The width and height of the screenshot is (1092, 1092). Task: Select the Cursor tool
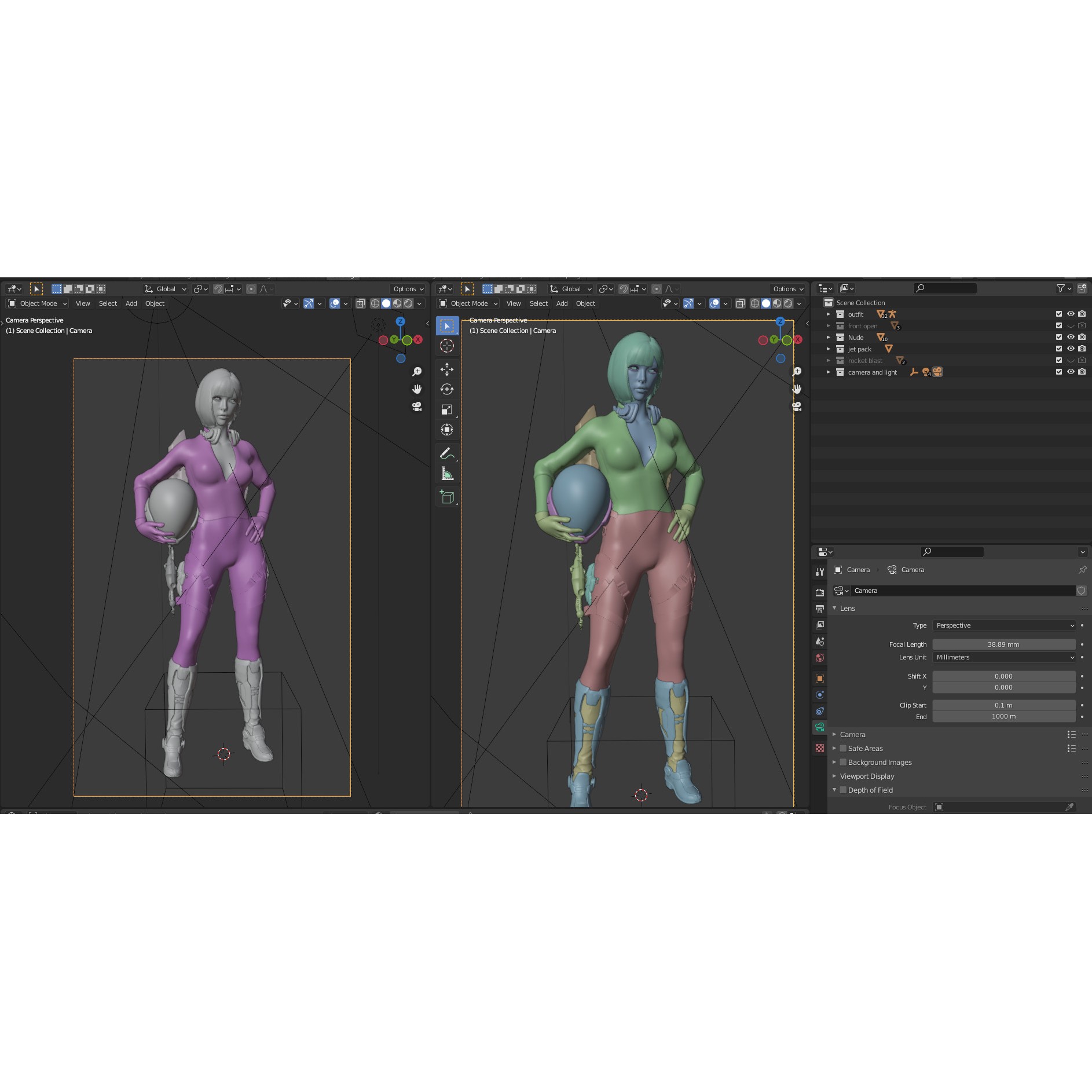pyautogui.click(x=447, y=346)
